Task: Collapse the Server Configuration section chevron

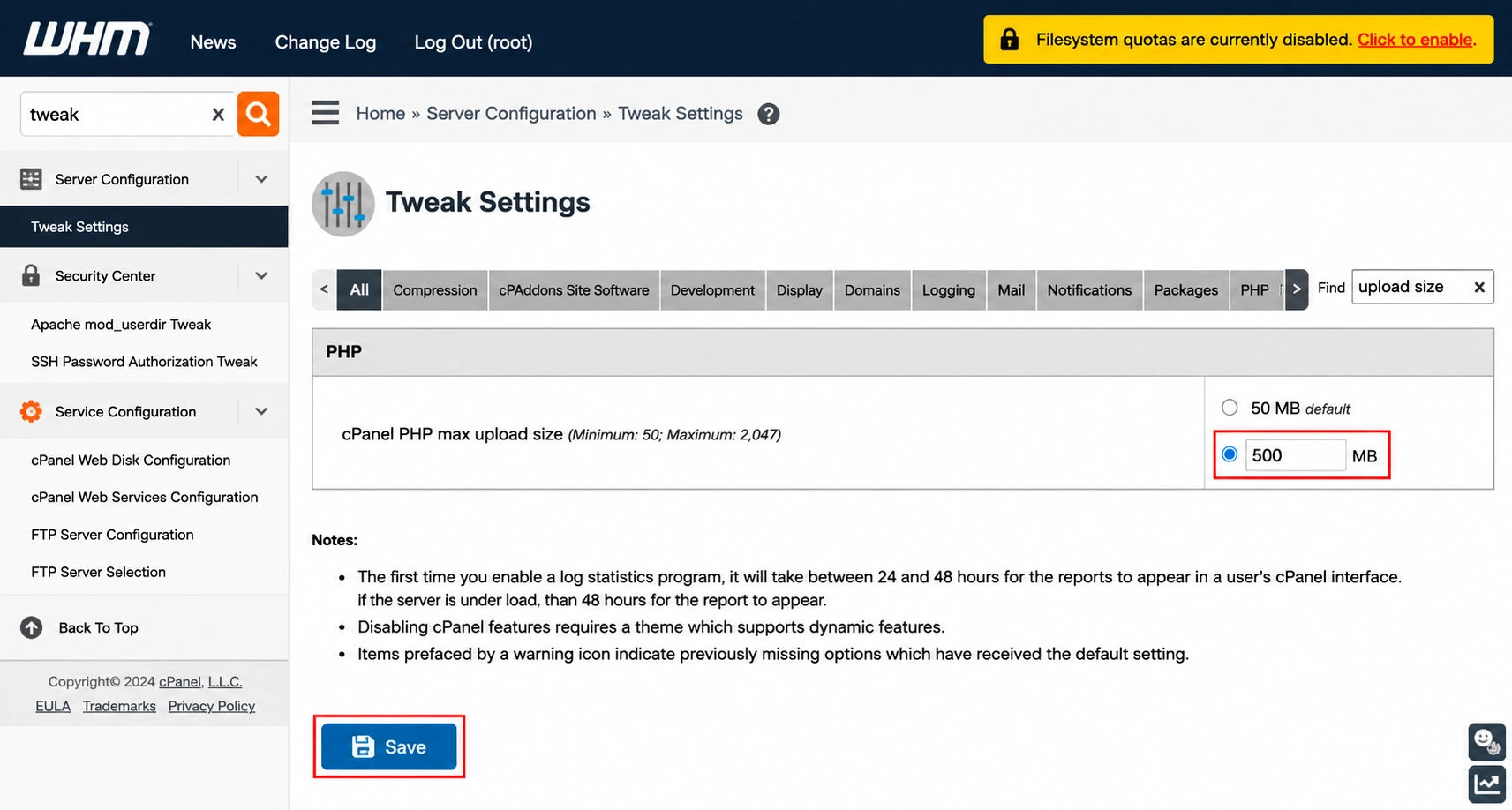Action: pos(261,179)
